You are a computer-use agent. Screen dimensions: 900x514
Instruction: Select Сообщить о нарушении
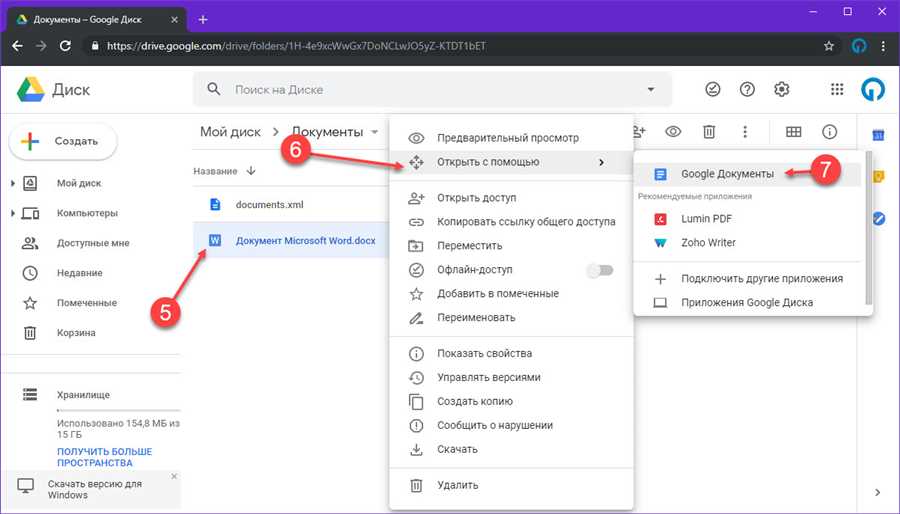[511, 426]
